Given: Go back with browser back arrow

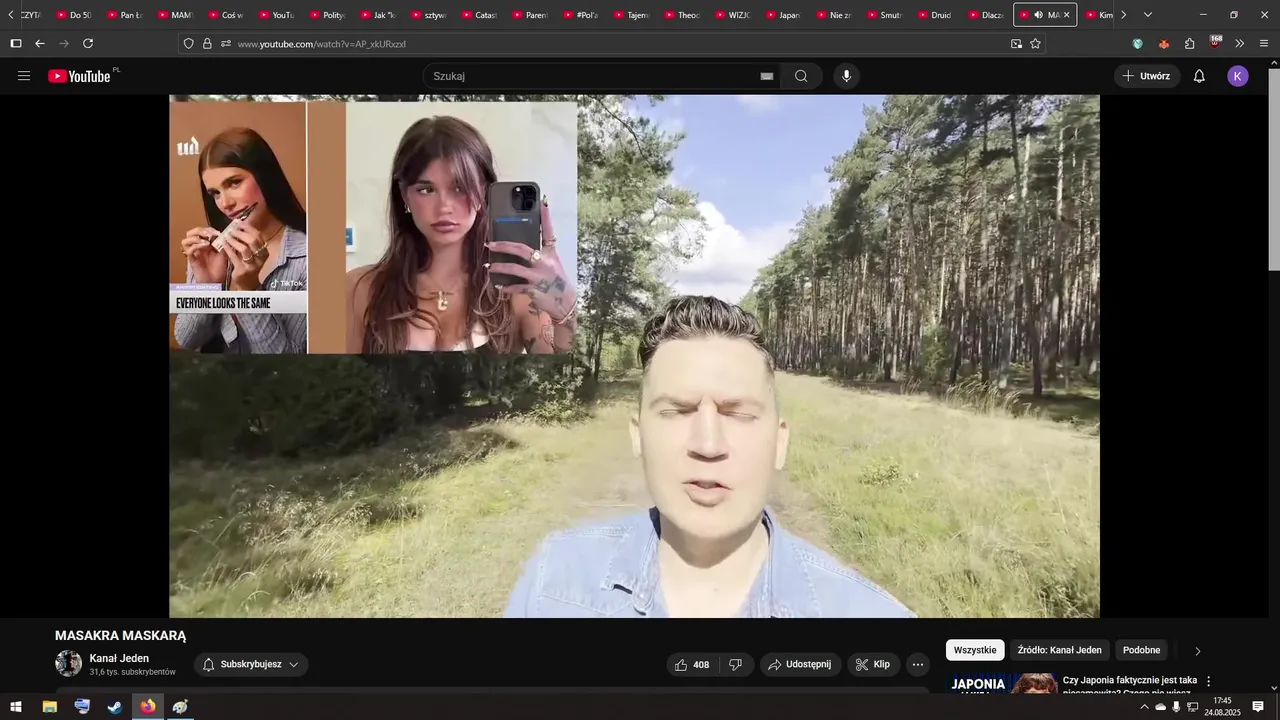Looking at the screenshot, I should pyautogui.click(x=40, y=44).
